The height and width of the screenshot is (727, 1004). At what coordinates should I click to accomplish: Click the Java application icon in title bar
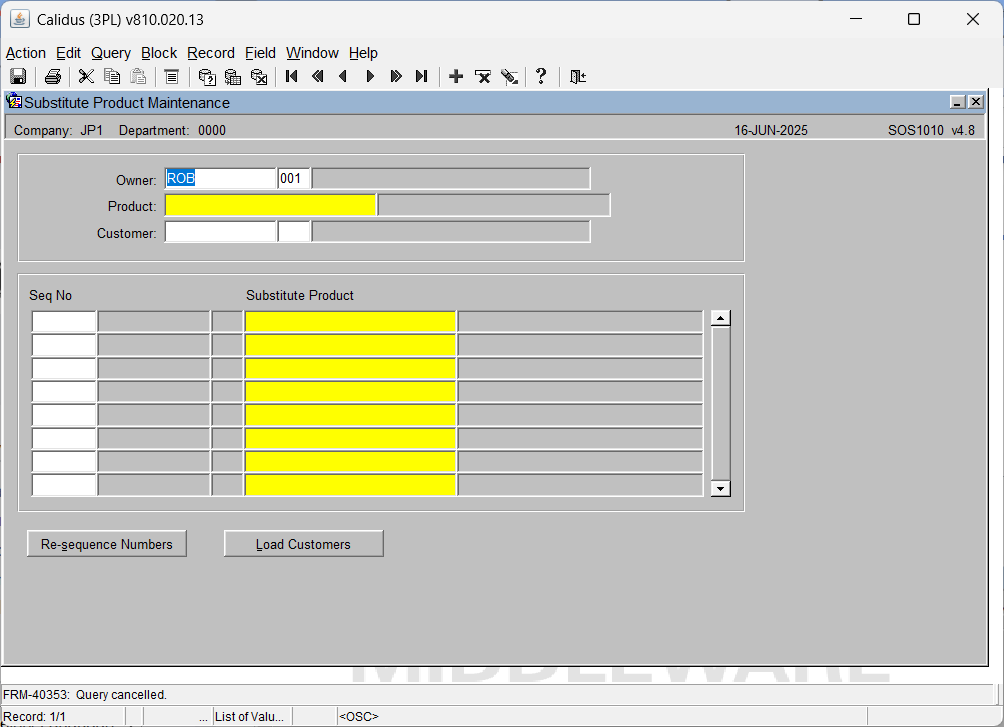click(20, 19)
